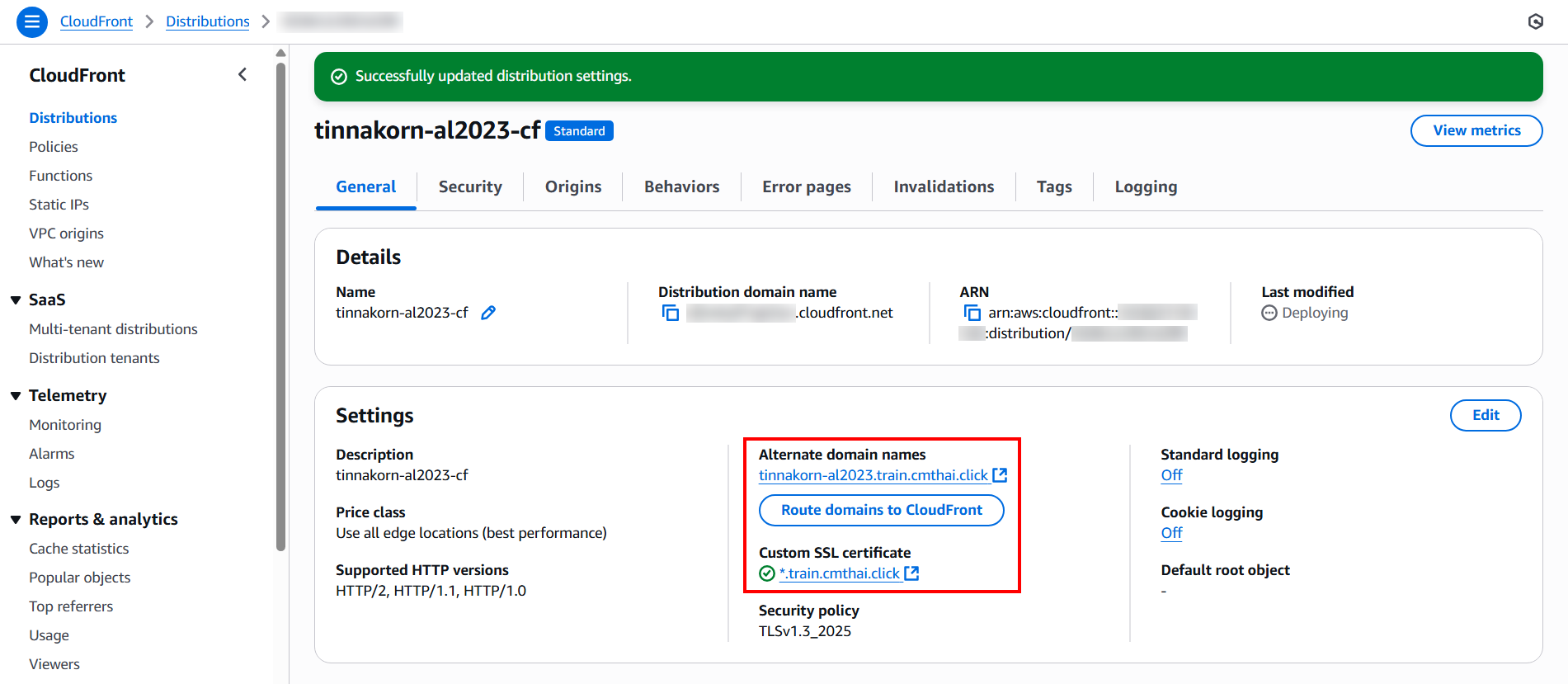Screen dimensions: 1568x684
Task: Click the View metrics button
Action: pyautogui.click(x=1476, y=130)
